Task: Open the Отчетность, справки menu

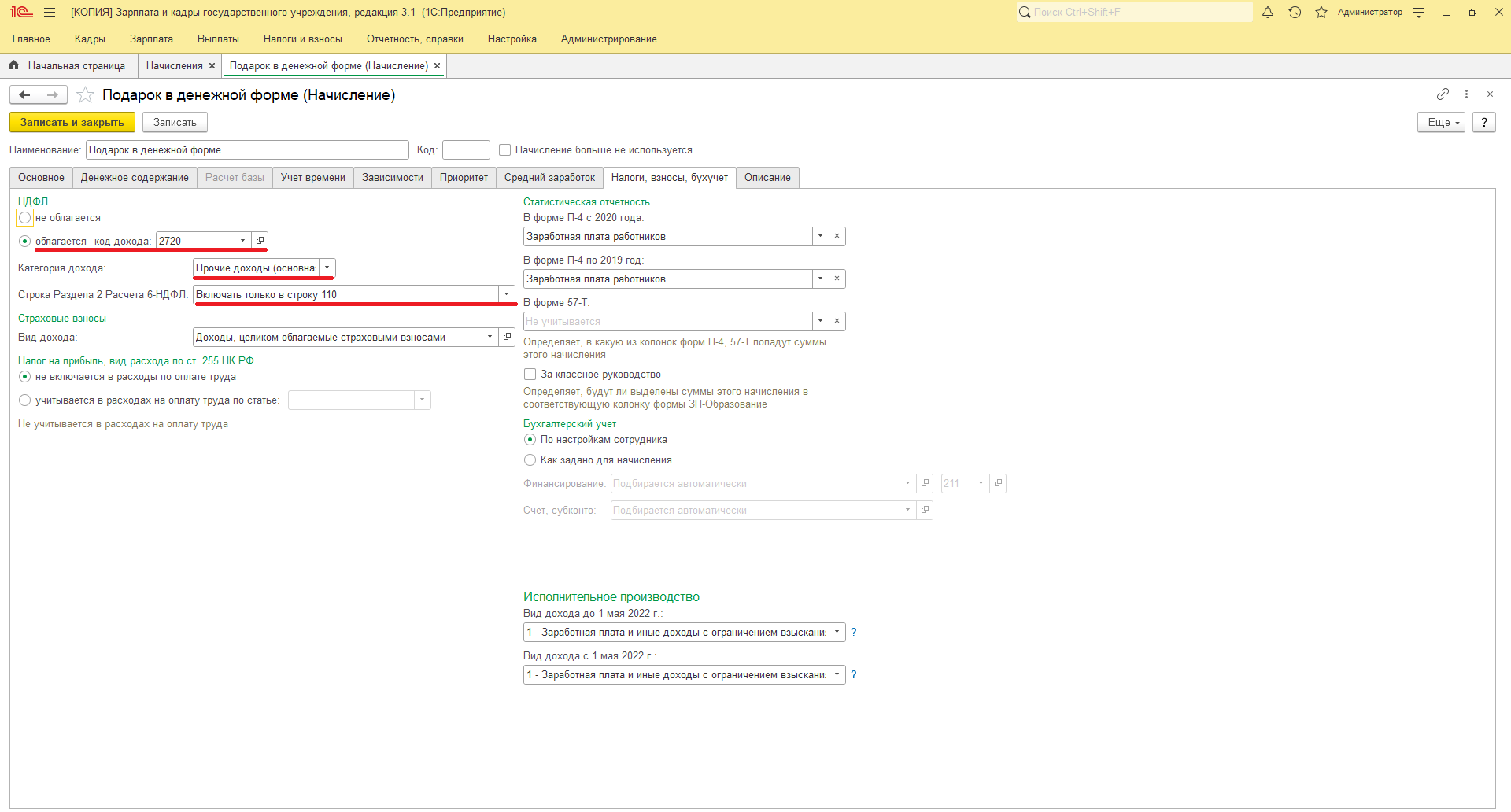Action: [x=415, y=39]
